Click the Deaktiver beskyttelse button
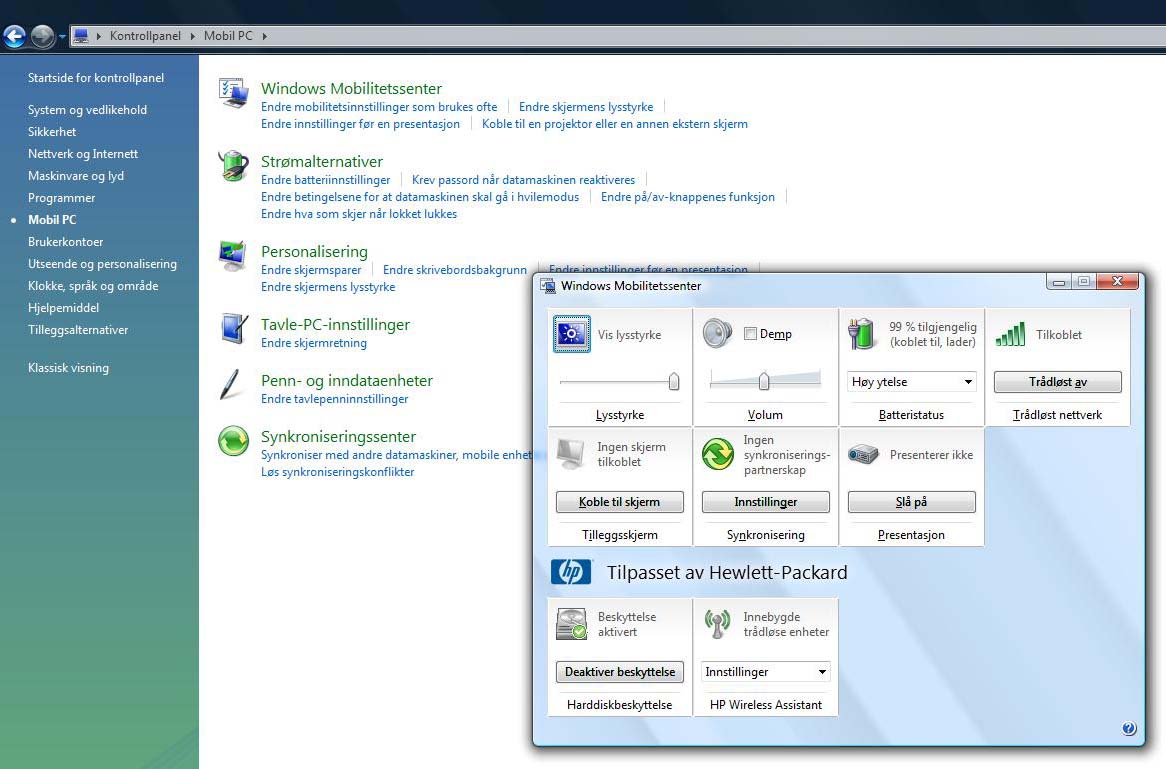This screenshot has width=1166, height=769. tap(619, 672)
